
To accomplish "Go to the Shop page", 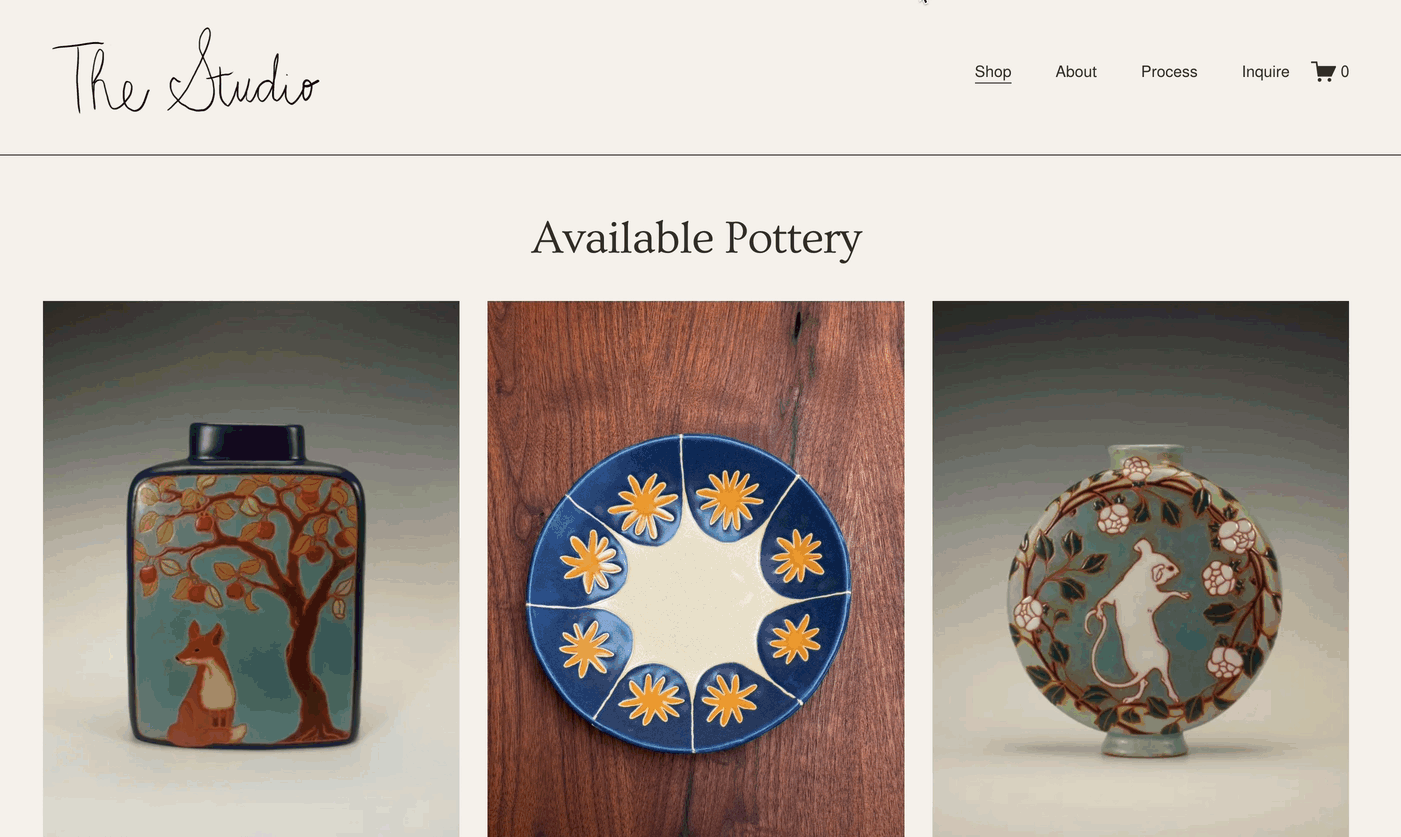I will click(993, 72).
